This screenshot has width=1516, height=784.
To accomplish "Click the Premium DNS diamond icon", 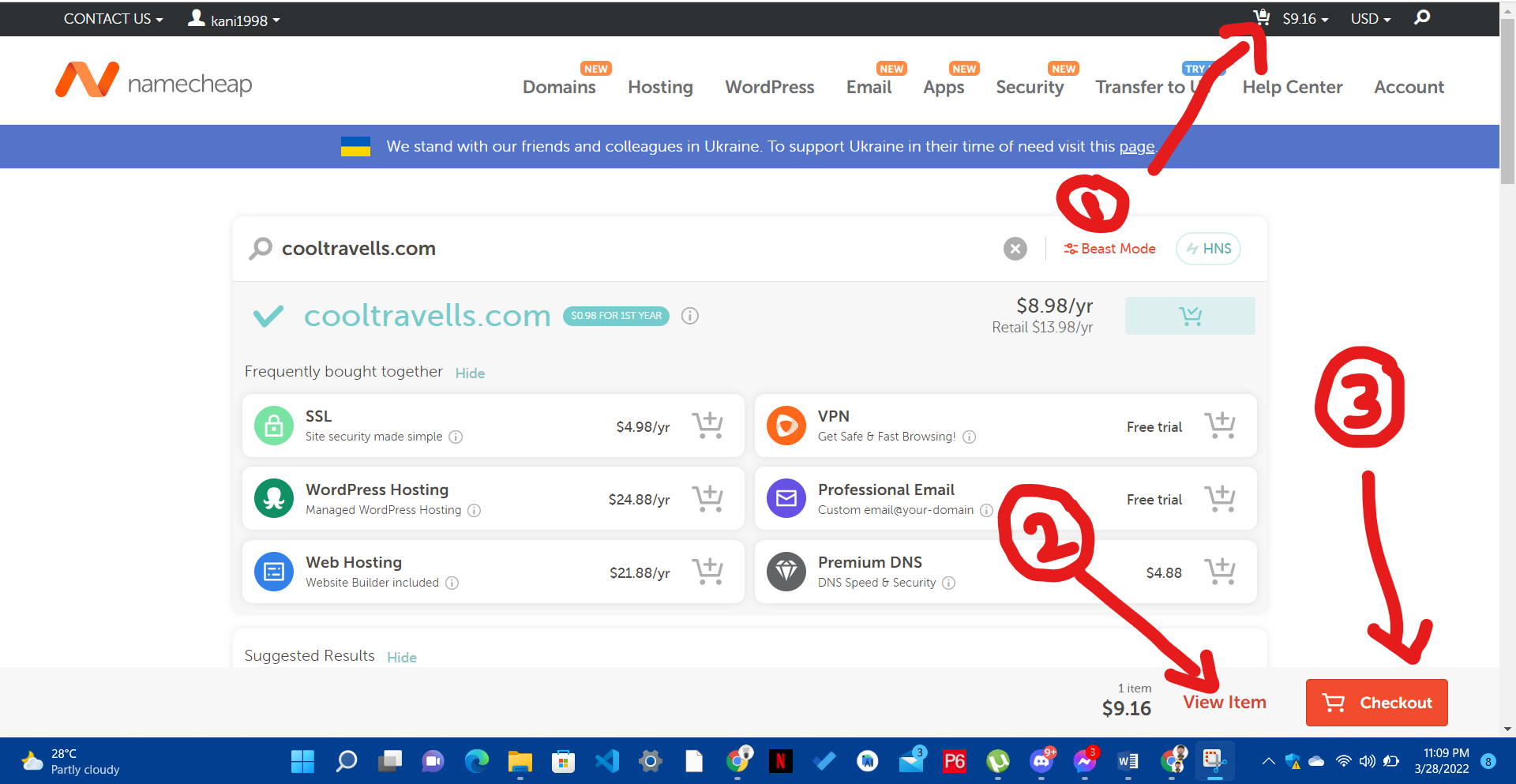I will click(x=786, y=572).
